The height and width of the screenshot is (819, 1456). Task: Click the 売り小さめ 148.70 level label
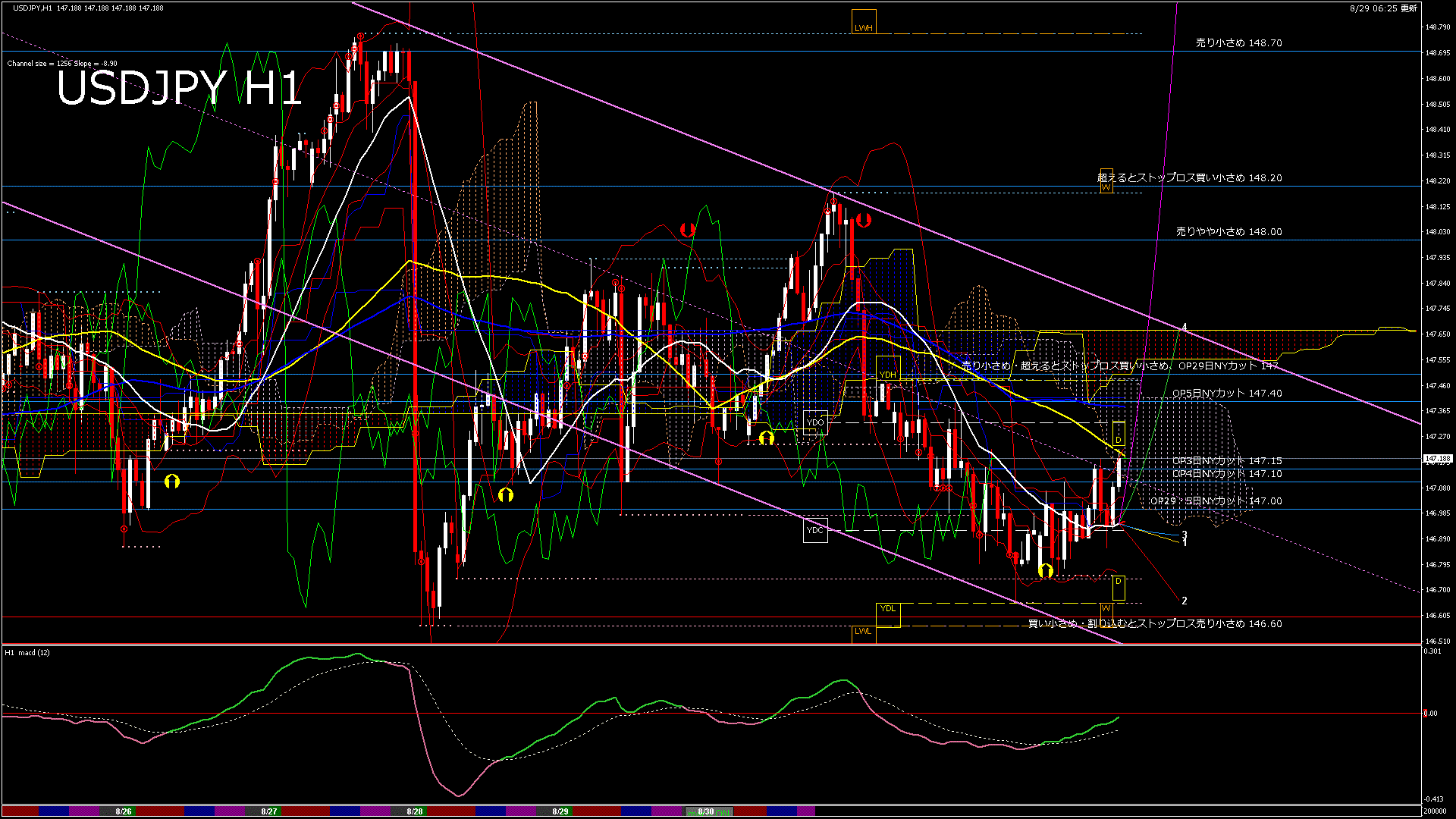pyautogui.click(x=1238, y=43)
